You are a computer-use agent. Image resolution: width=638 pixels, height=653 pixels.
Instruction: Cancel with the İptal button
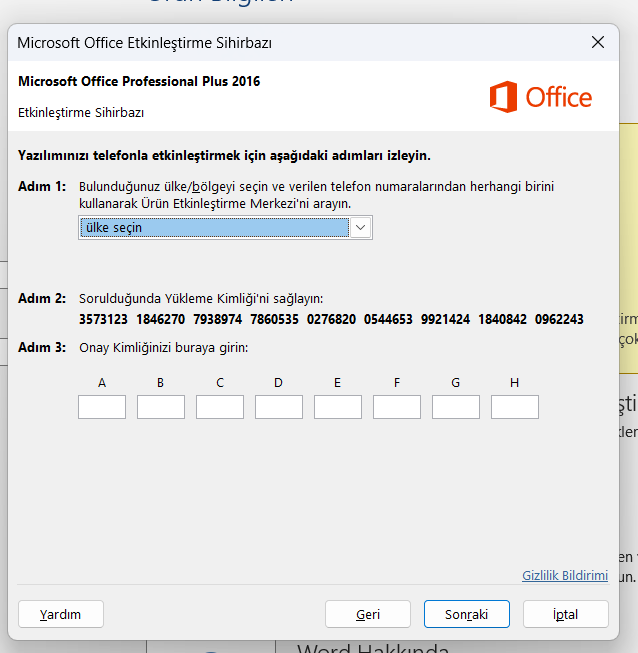click(x=566, y=614)
